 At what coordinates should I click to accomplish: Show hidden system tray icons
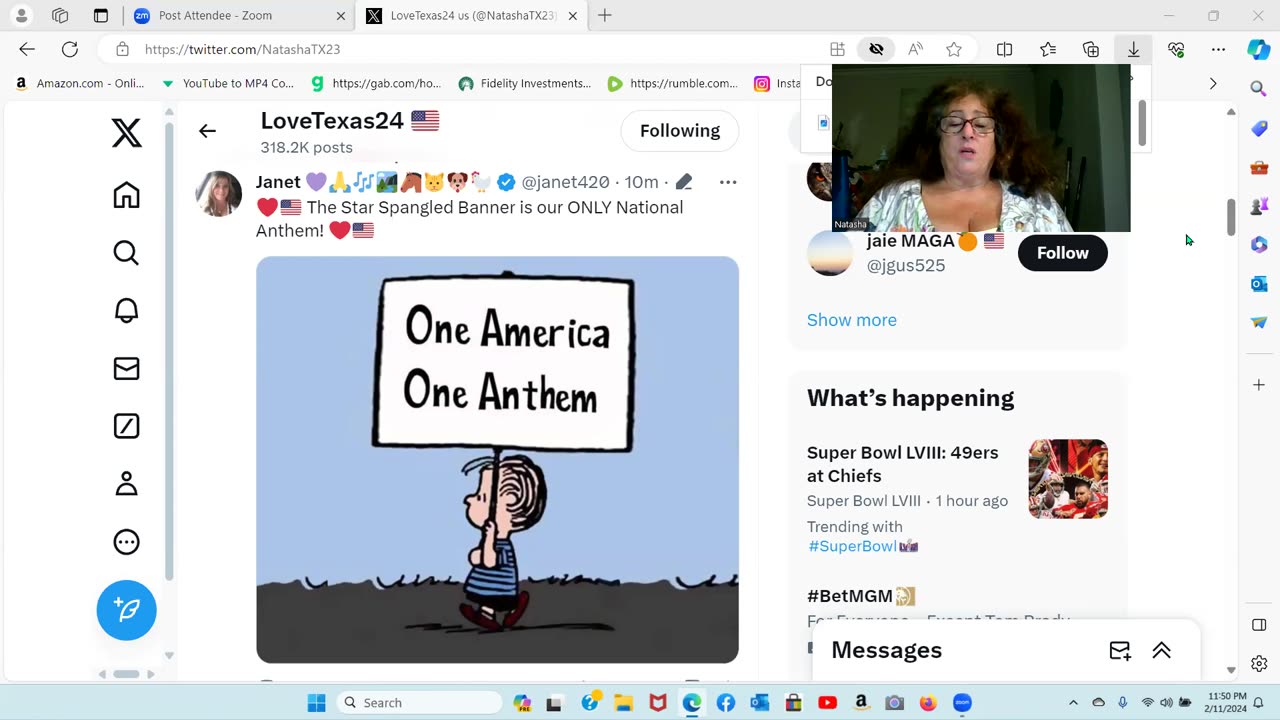coord(1073,703)
